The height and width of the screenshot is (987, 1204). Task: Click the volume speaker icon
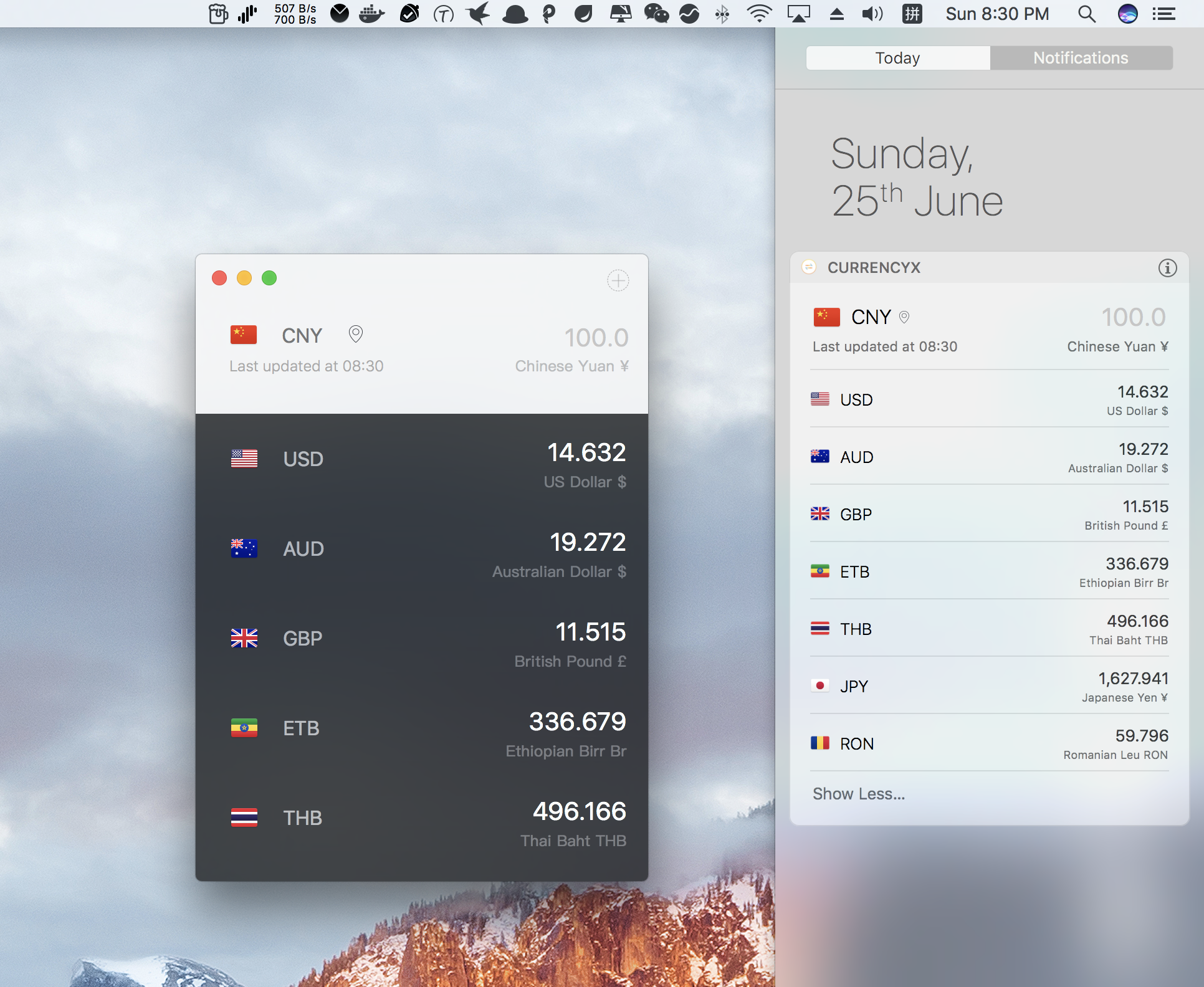coord(872,14)
